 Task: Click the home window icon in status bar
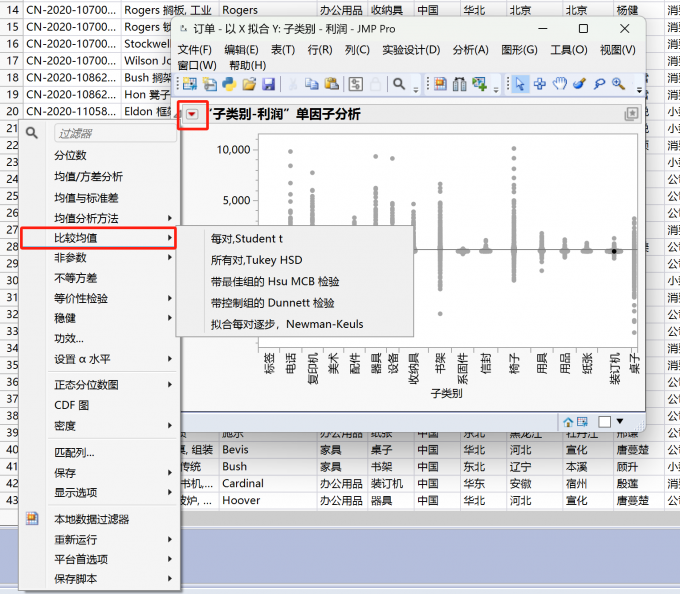pos(569,421)
